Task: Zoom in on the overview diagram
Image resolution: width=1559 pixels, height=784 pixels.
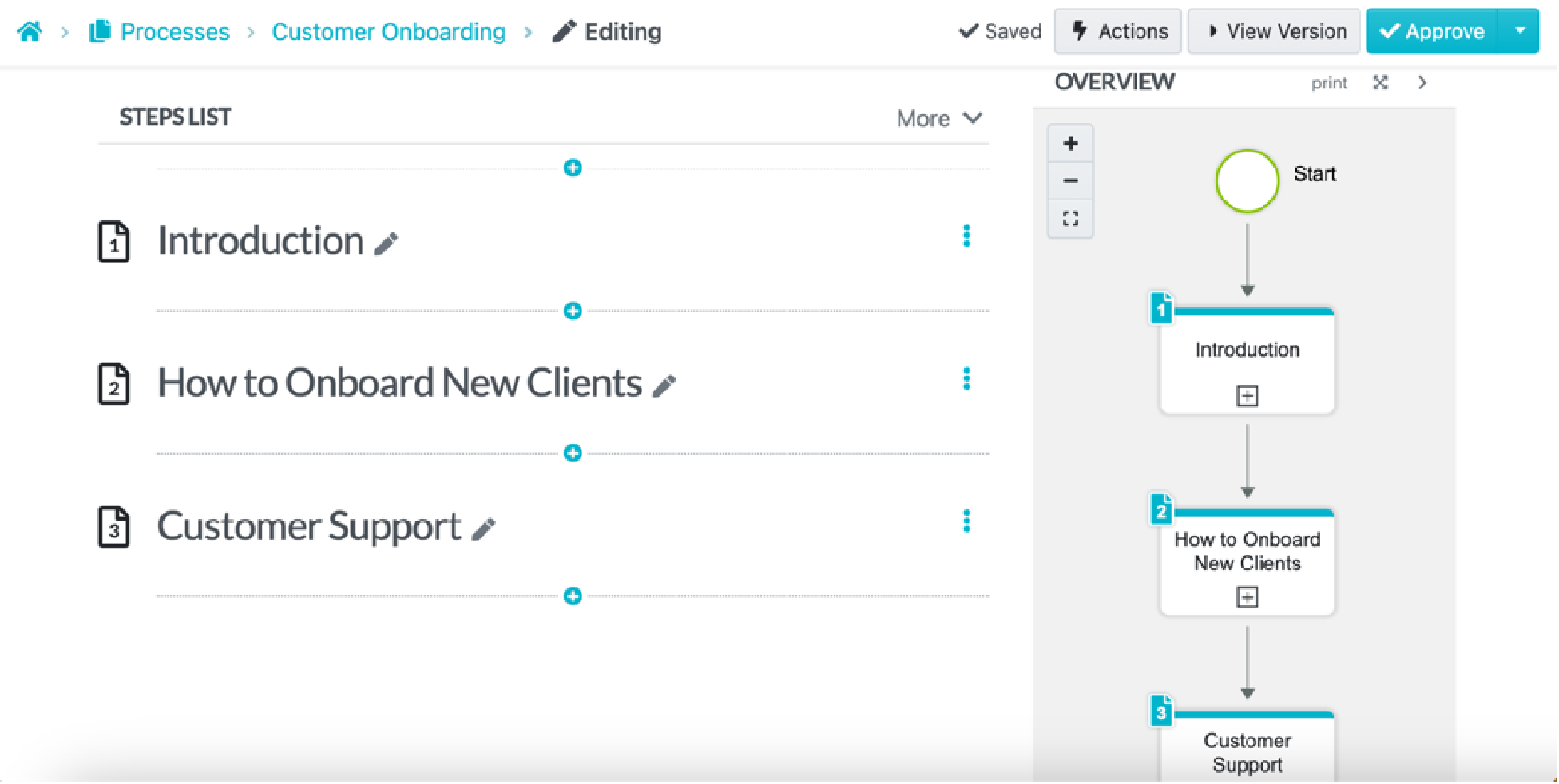Action: pyautogui.click(x=1070, y=144)
